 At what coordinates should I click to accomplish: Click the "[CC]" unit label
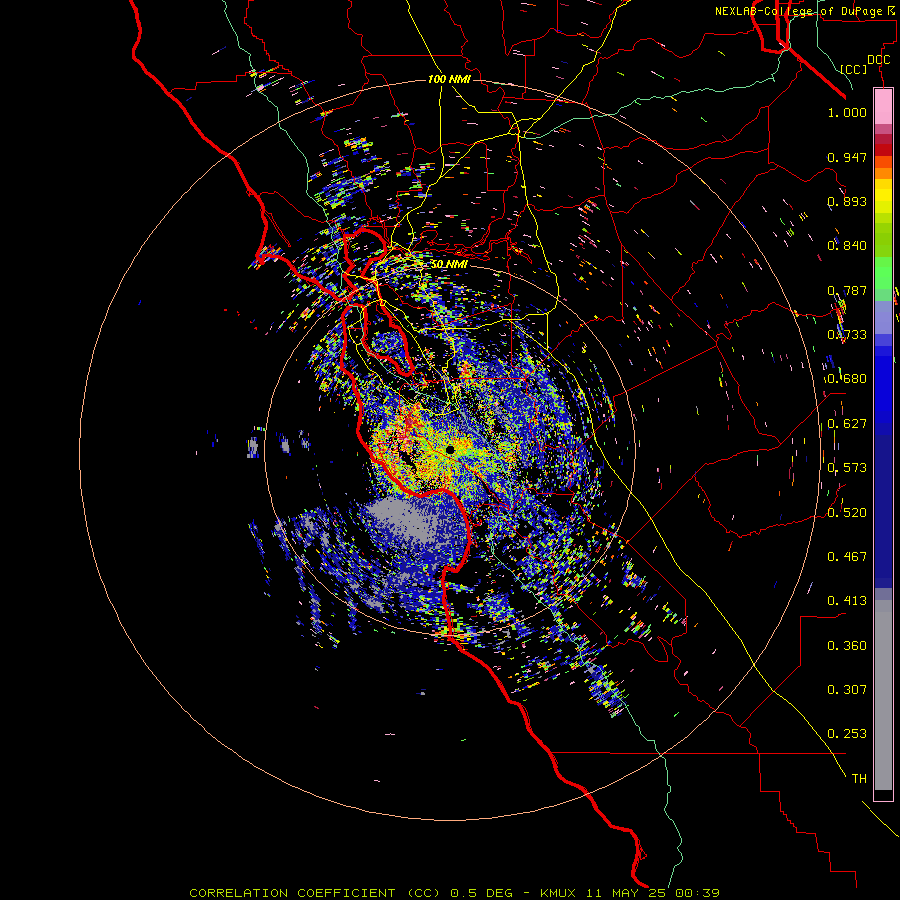click(x=854, y=69)
